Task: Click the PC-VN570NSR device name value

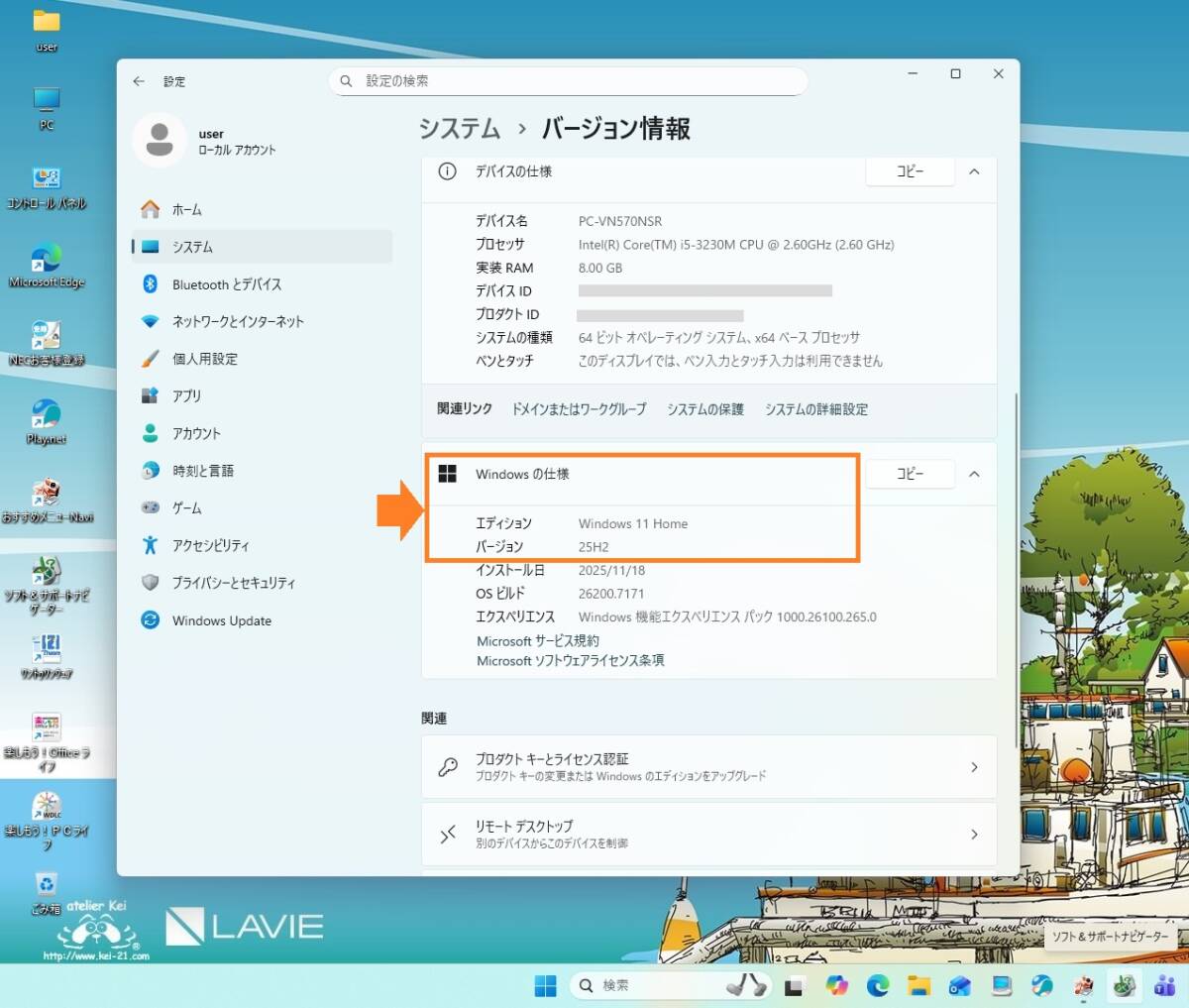Action: (620, 221)
